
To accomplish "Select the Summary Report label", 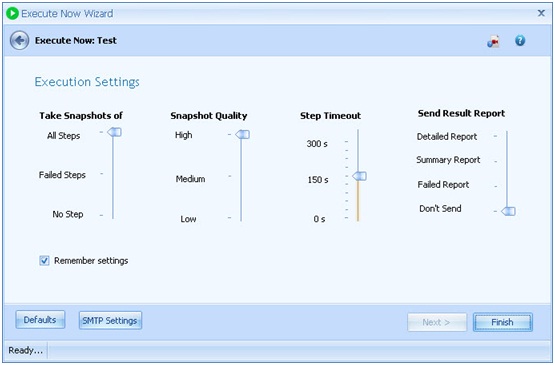I will (448, 160).
